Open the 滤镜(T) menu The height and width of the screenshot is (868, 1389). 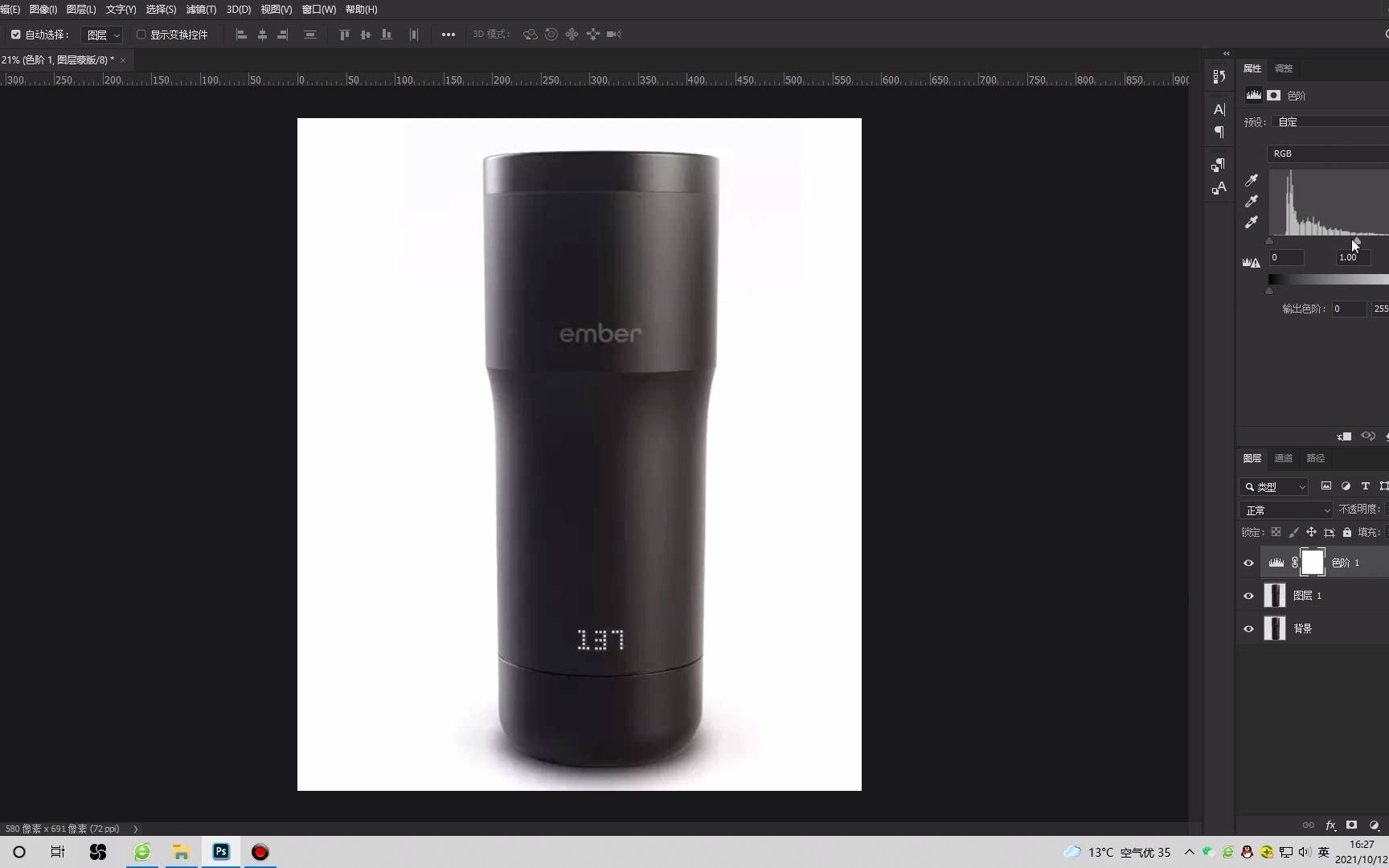coord(201,10)
